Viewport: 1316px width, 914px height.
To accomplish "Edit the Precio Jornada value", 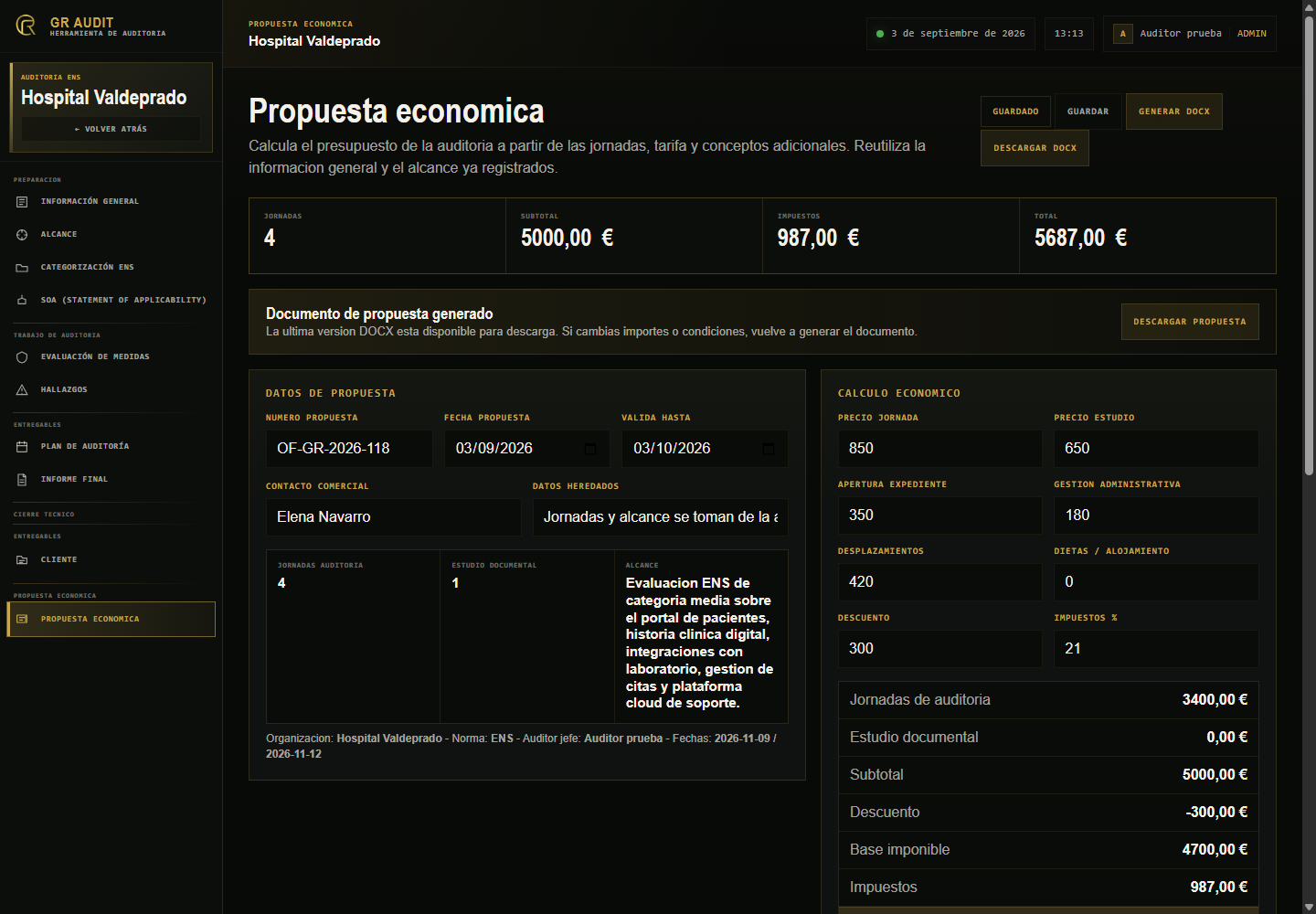I will [x=940, y=449].
